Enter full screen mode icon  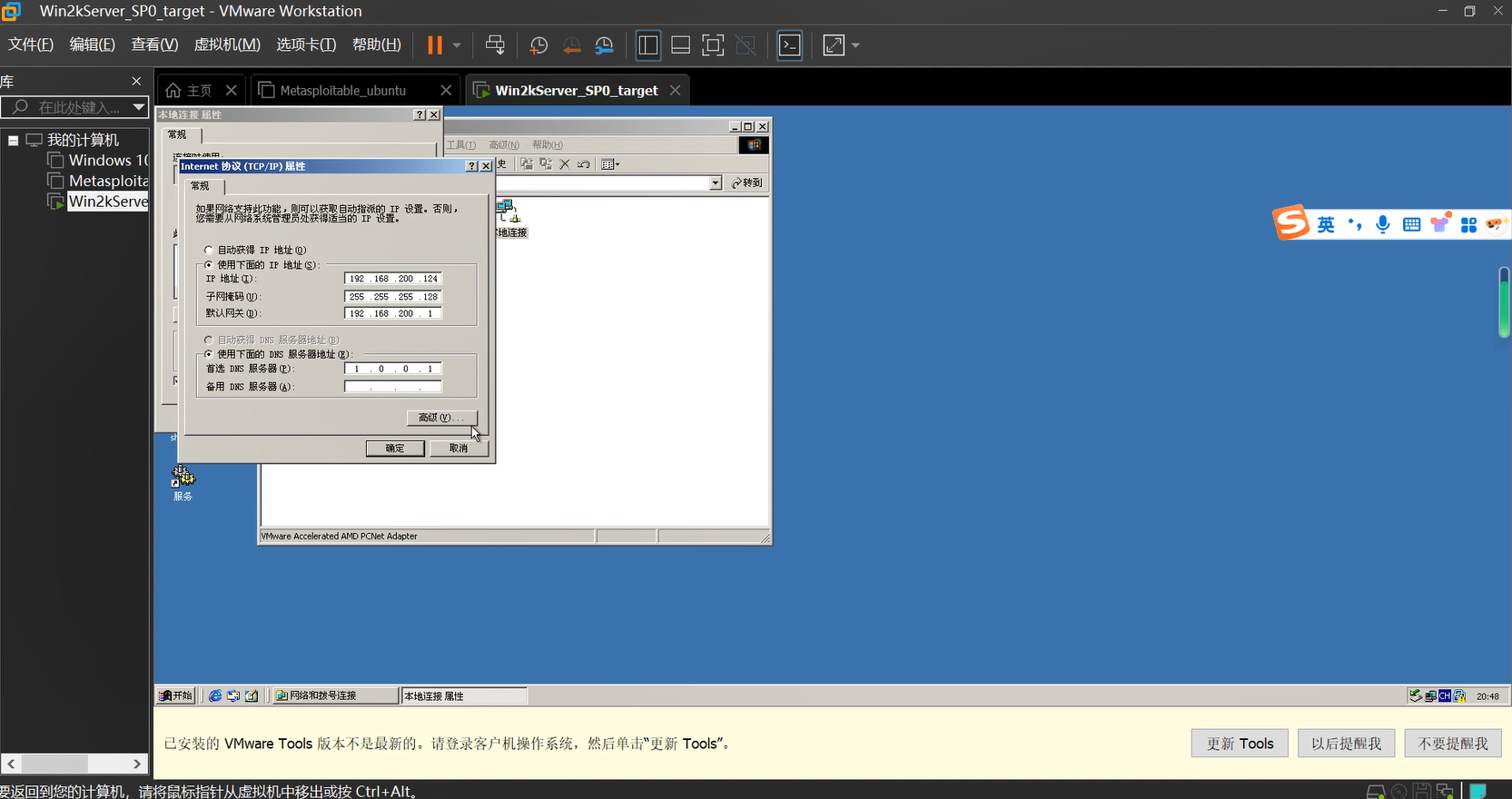click(714, 44)
